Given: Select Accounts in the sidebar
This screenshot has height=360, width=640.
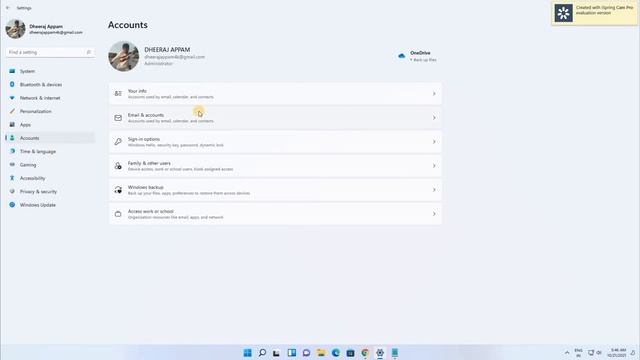Looking at the screenshot, I should click(50, 138).
